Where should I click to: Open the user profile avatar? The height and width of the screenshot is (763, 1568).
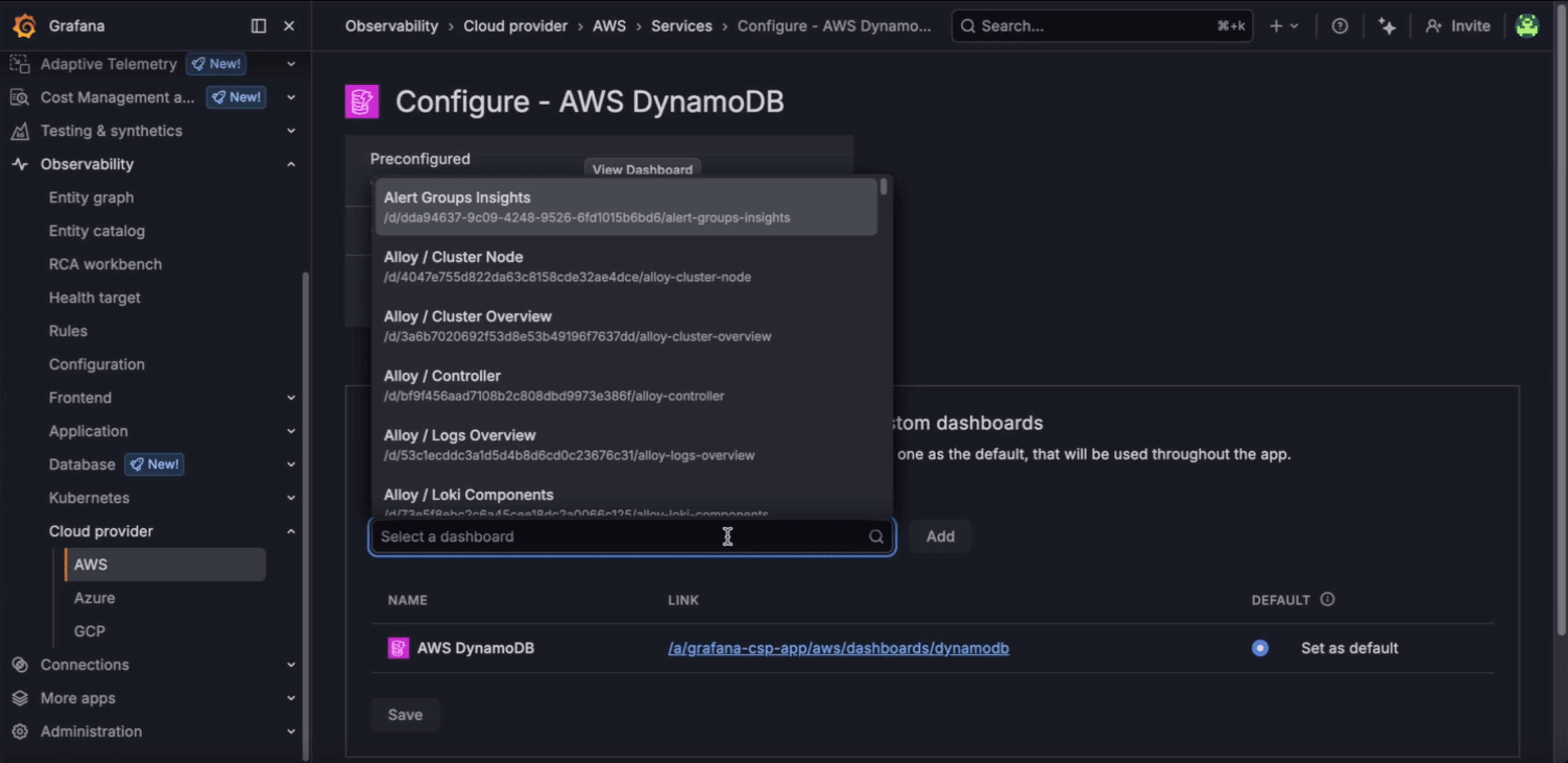(1527, 26)
